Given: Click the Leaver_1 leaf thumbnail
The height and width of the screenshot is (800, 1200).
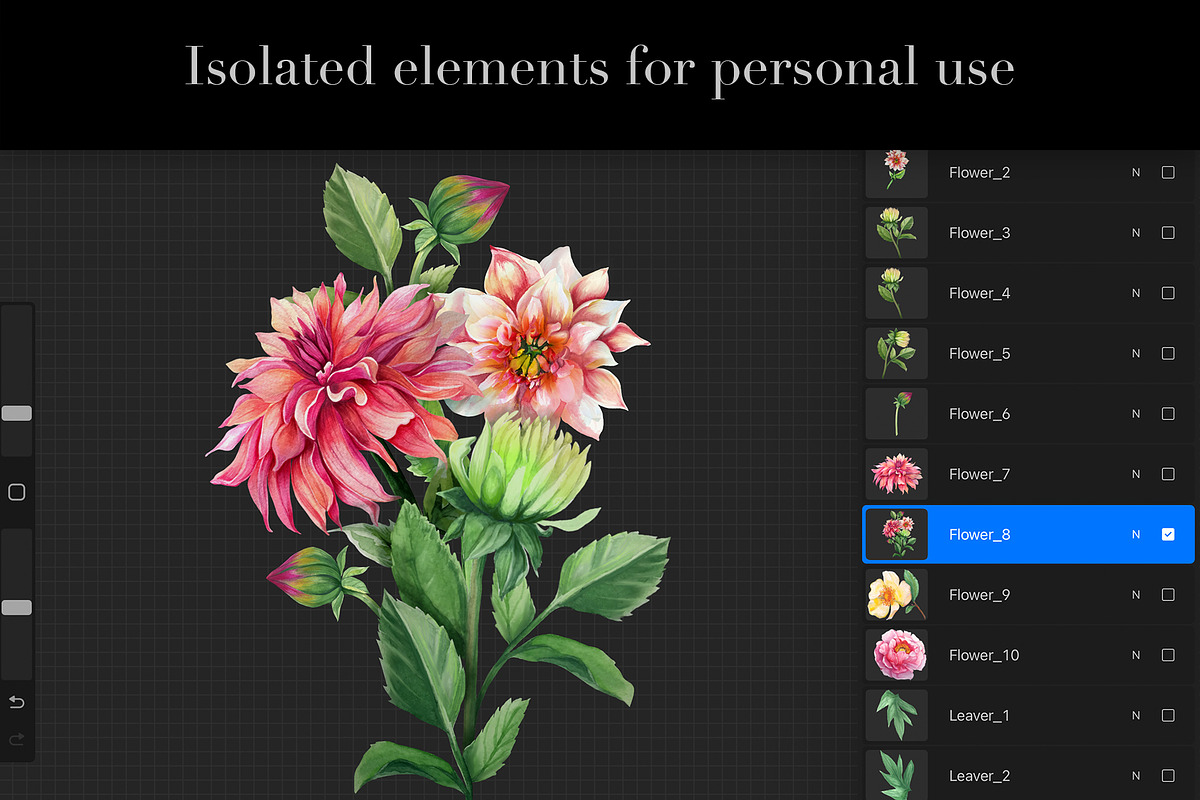Looking at the screenshot, I should pyautogui.click(x=896, y=715).
